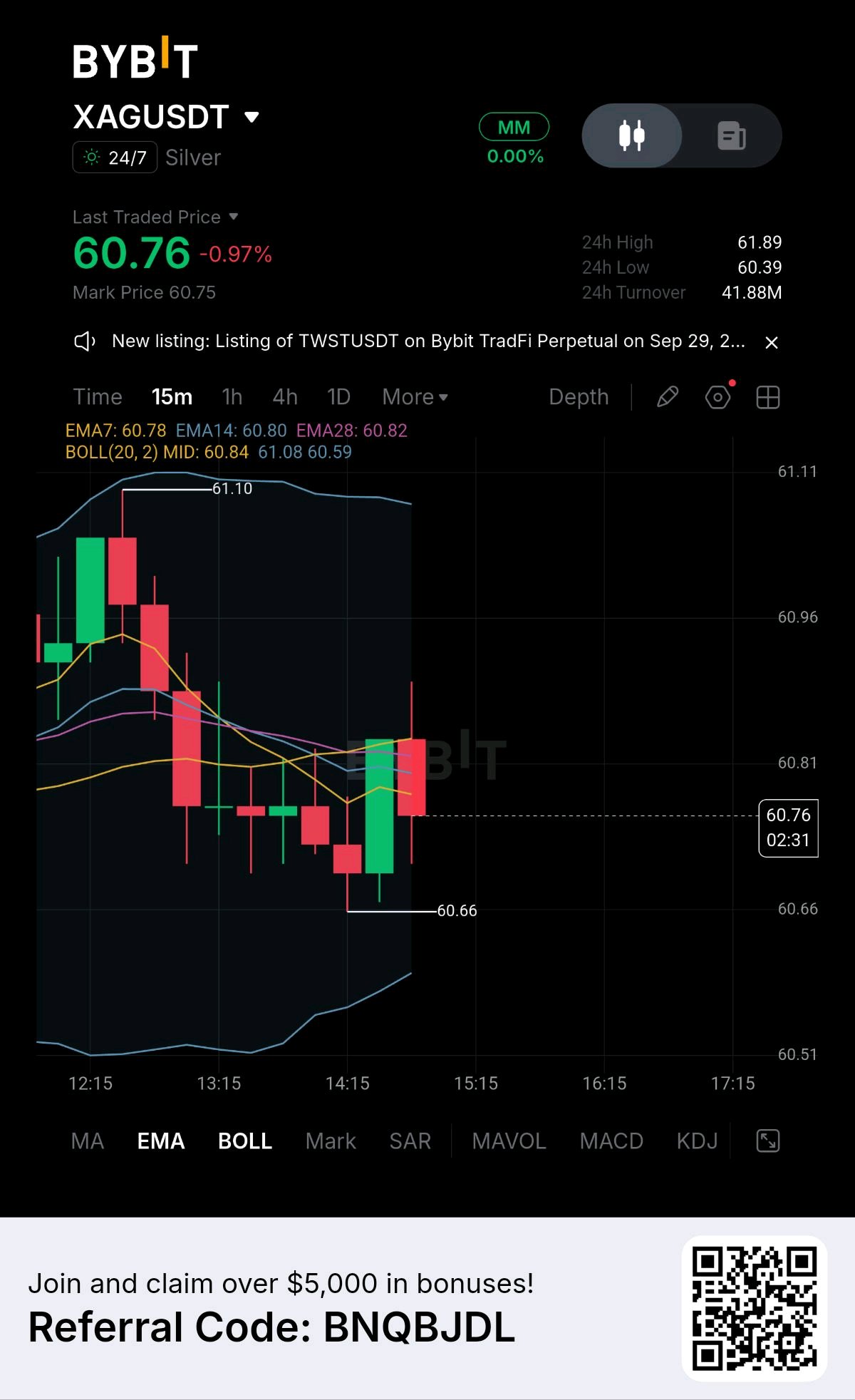Tap the 24/7 trading badge
The width and height of the screenshot is (855, 1400).
pos(115,158)
